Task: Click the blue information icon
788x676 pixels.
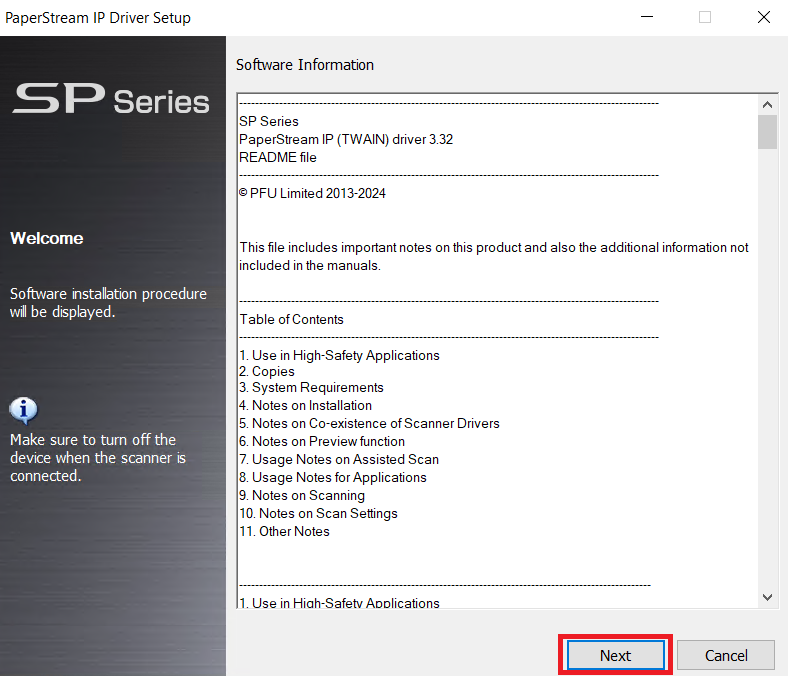Action: pos(23,410)
